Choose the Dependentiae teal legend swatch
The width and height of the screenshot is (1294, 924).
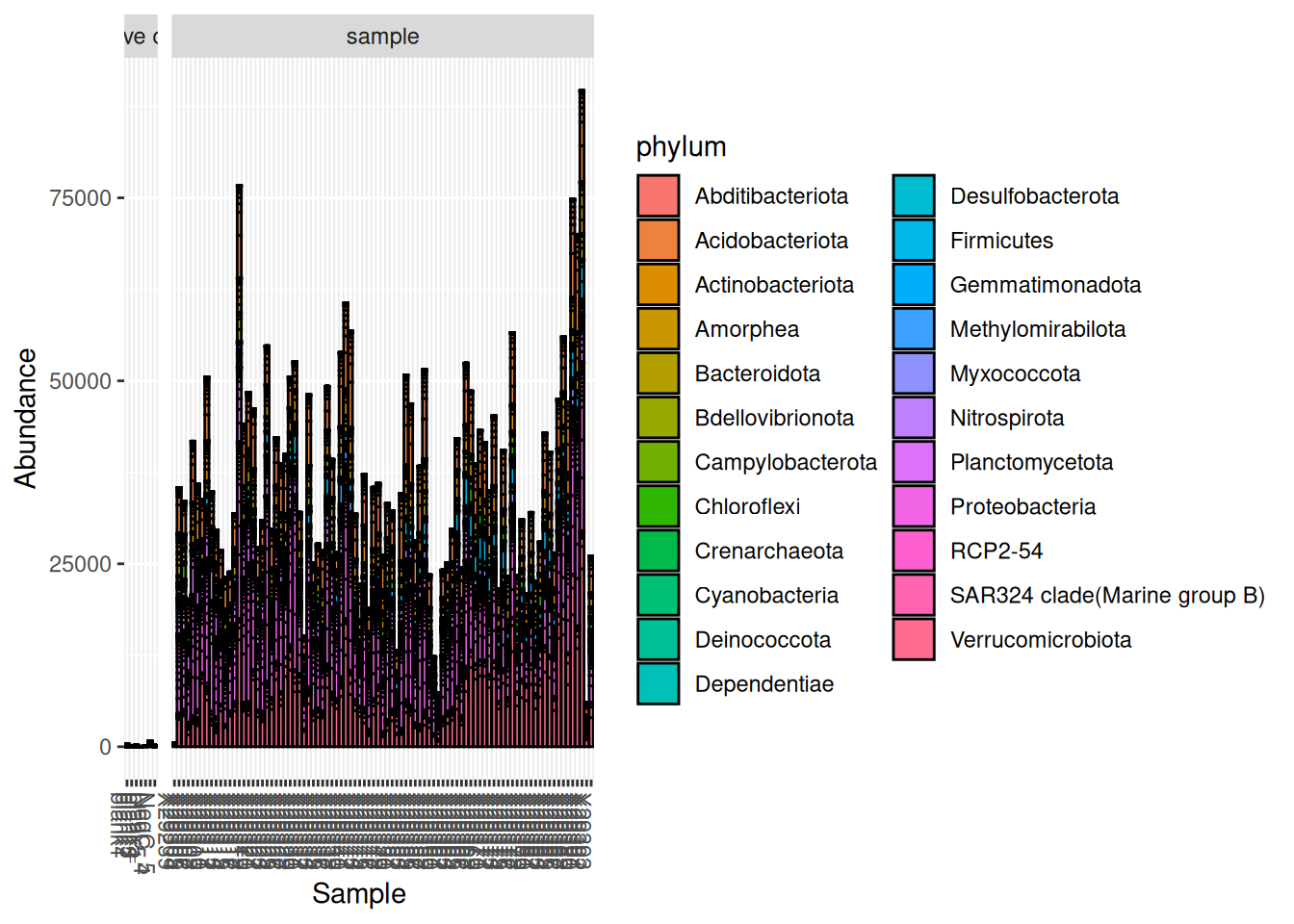tap(658, 684)
